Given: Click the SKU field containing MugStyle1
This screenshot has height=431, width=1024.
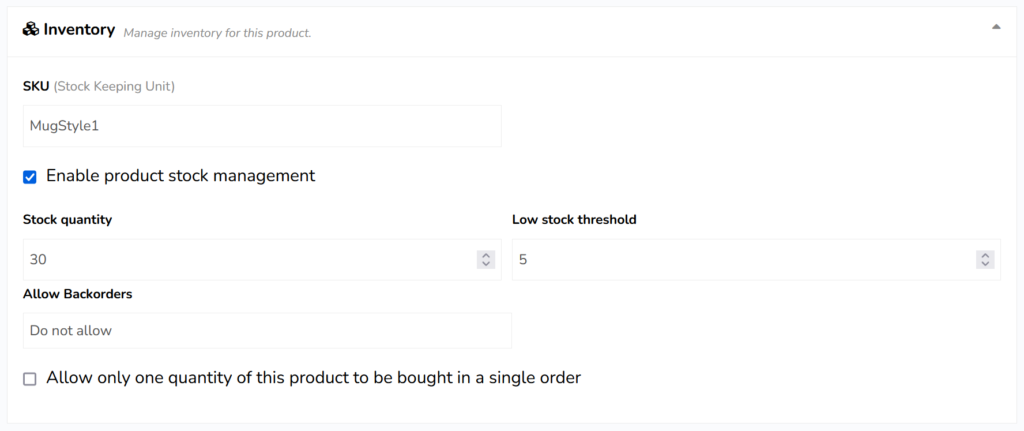Looking at the screenshot, I should click(x=262, y=126).
